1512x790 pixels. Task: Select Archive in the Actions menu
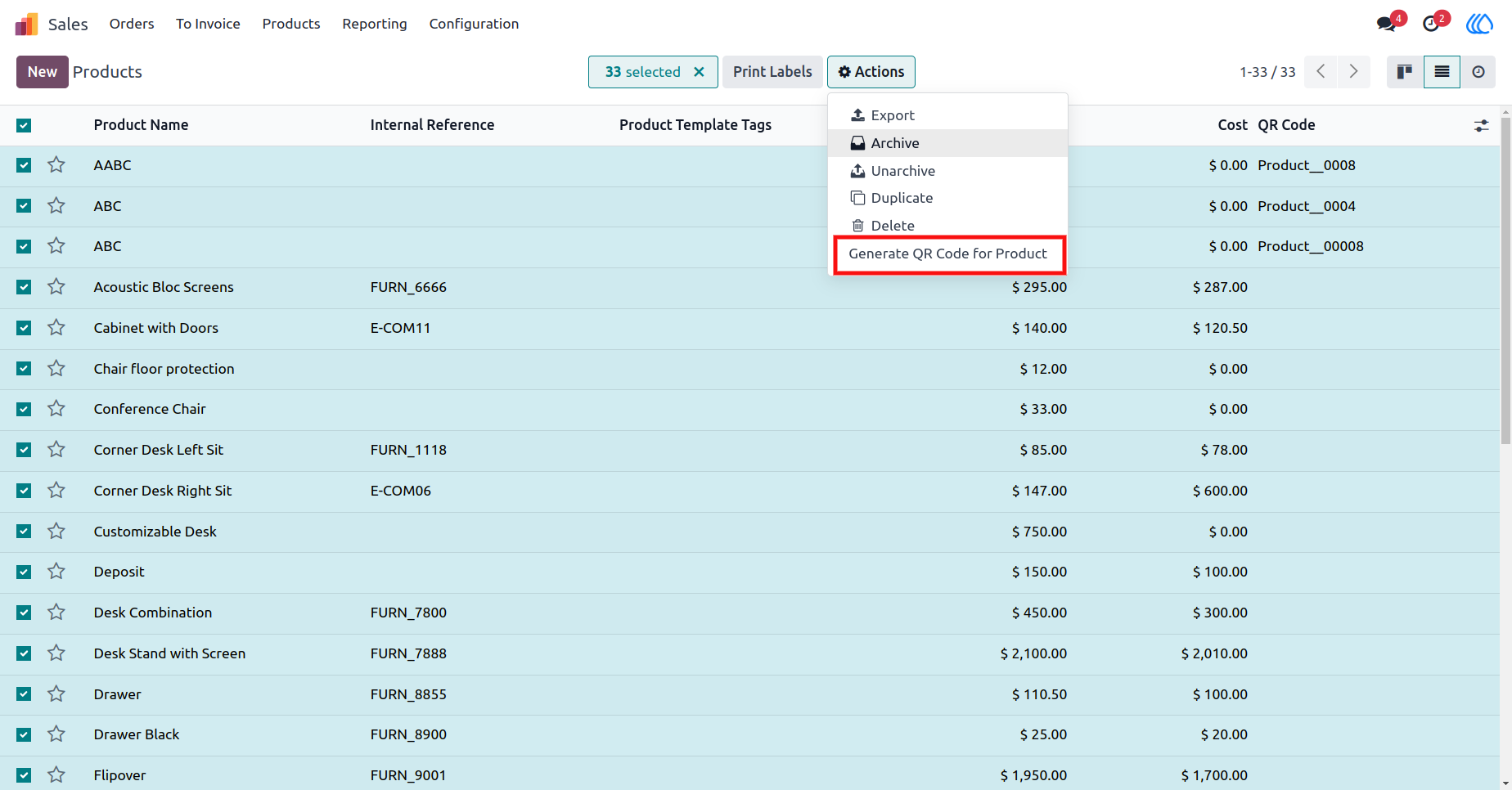point(947,143)
